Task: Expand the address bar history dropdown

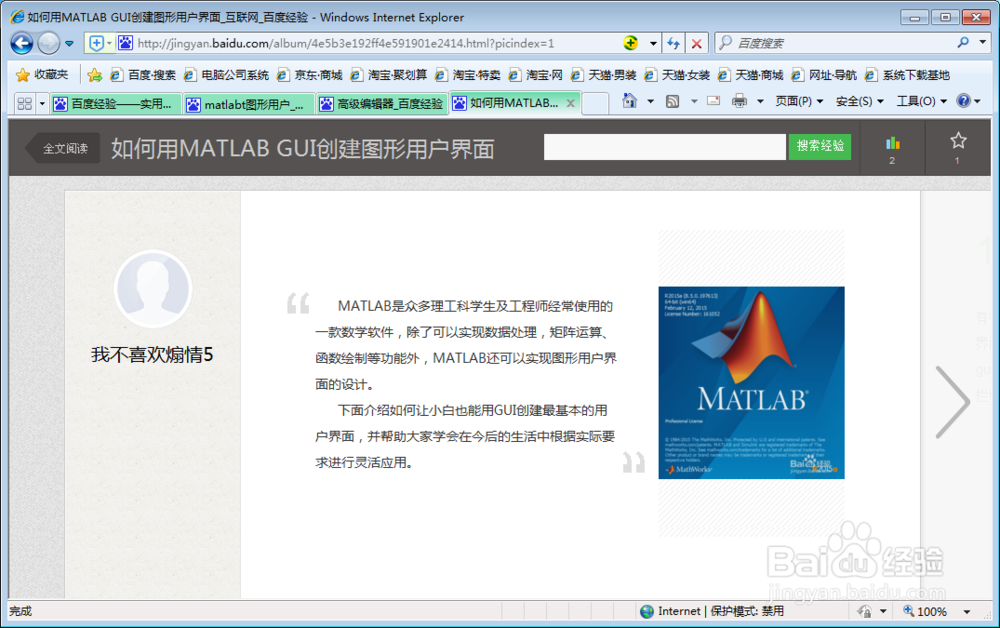Action: point(653,43)
